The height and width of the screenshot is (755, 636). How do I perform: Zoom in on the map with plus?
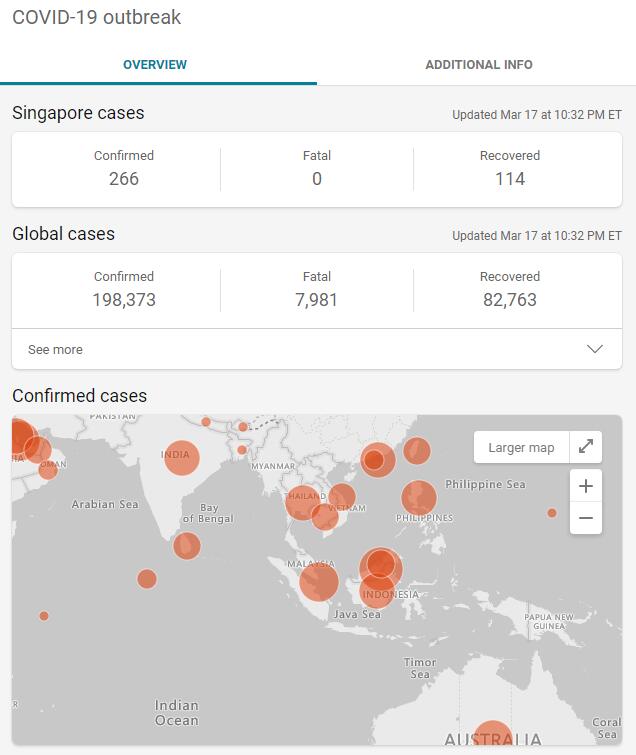(x=585, y=486)
